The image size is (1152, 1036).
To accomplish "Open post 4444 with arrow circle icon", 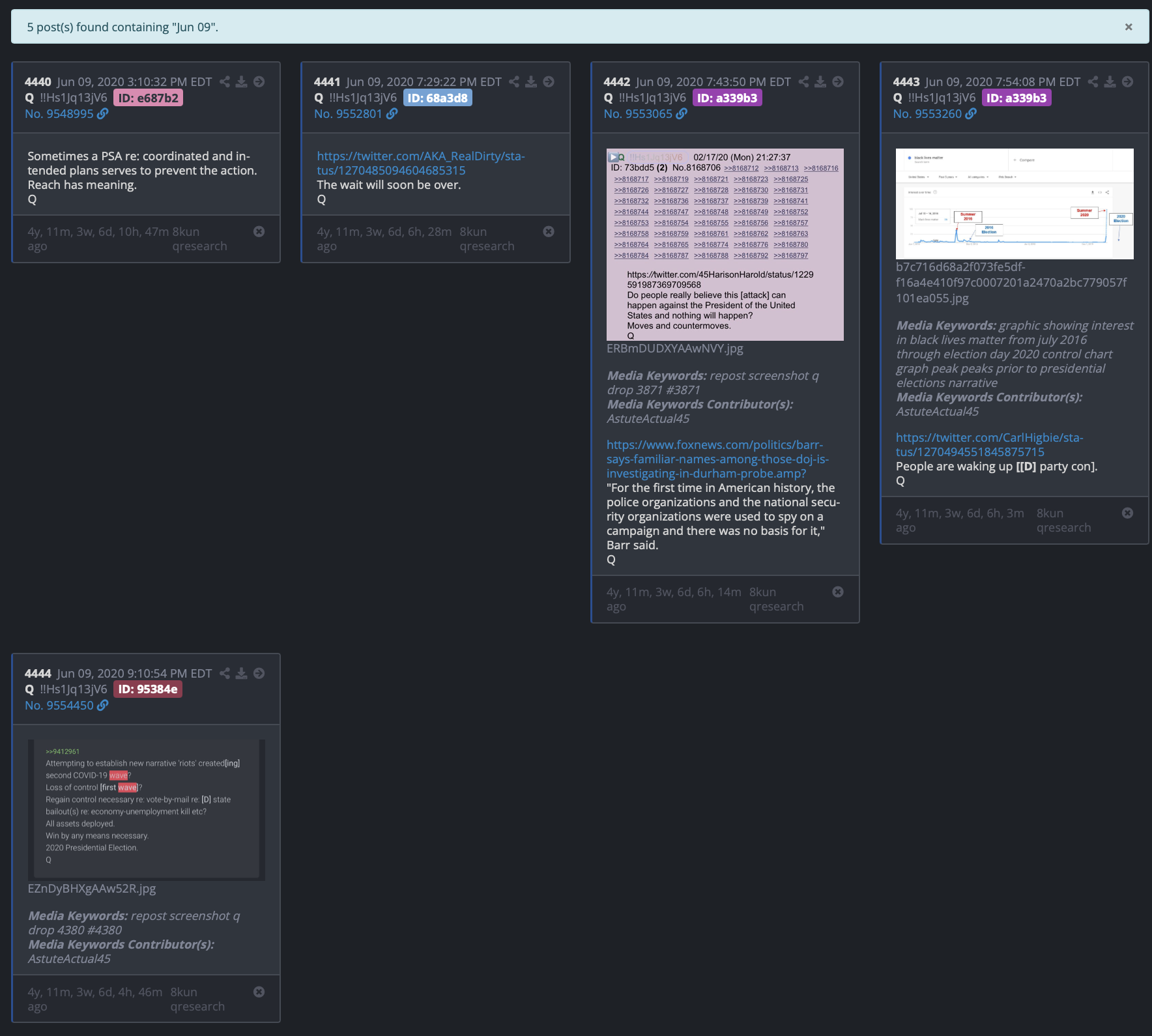I will [259, 673].
